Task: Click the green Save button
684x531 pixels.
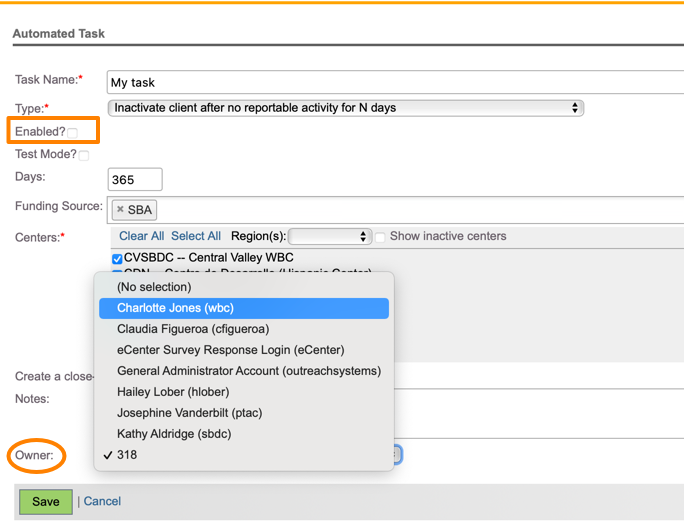Action: [x=45, y=502]
